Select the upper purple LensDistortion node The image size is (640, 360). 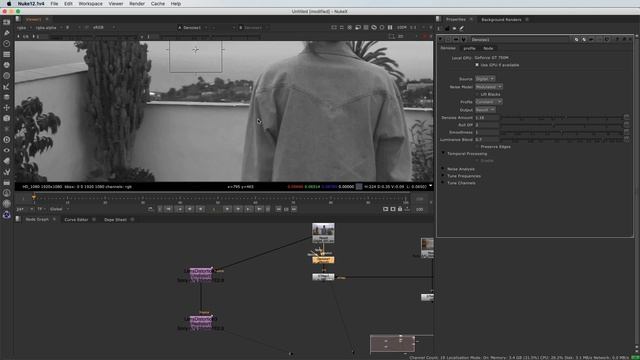[x=201, y=273]
